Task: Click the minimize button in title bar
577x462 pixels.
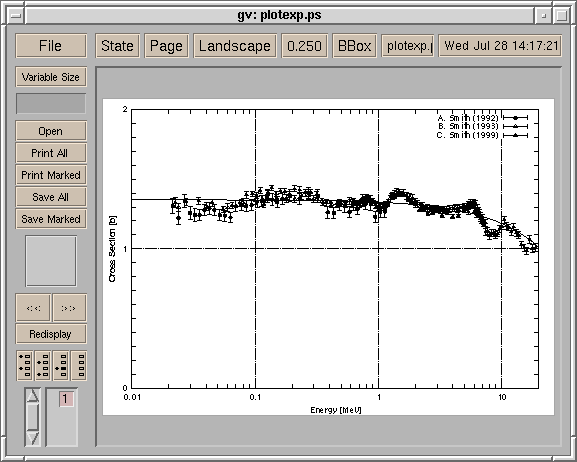Action: point(544,15)
